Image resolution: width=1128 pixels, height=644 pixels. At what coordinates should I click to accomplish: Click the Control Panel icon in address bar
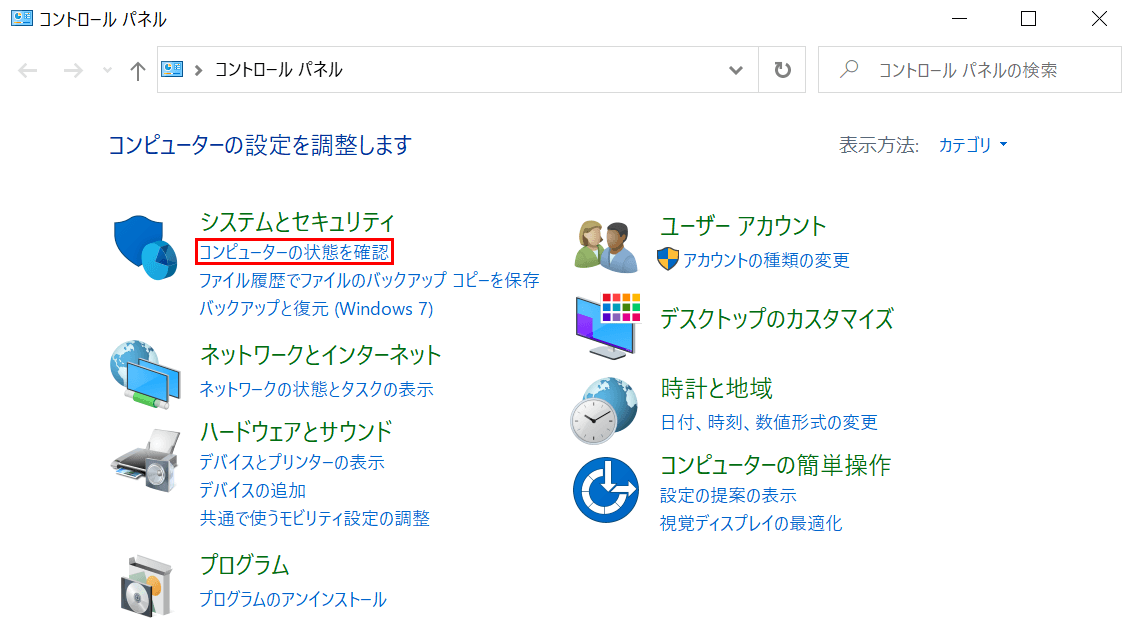(172, 69)
